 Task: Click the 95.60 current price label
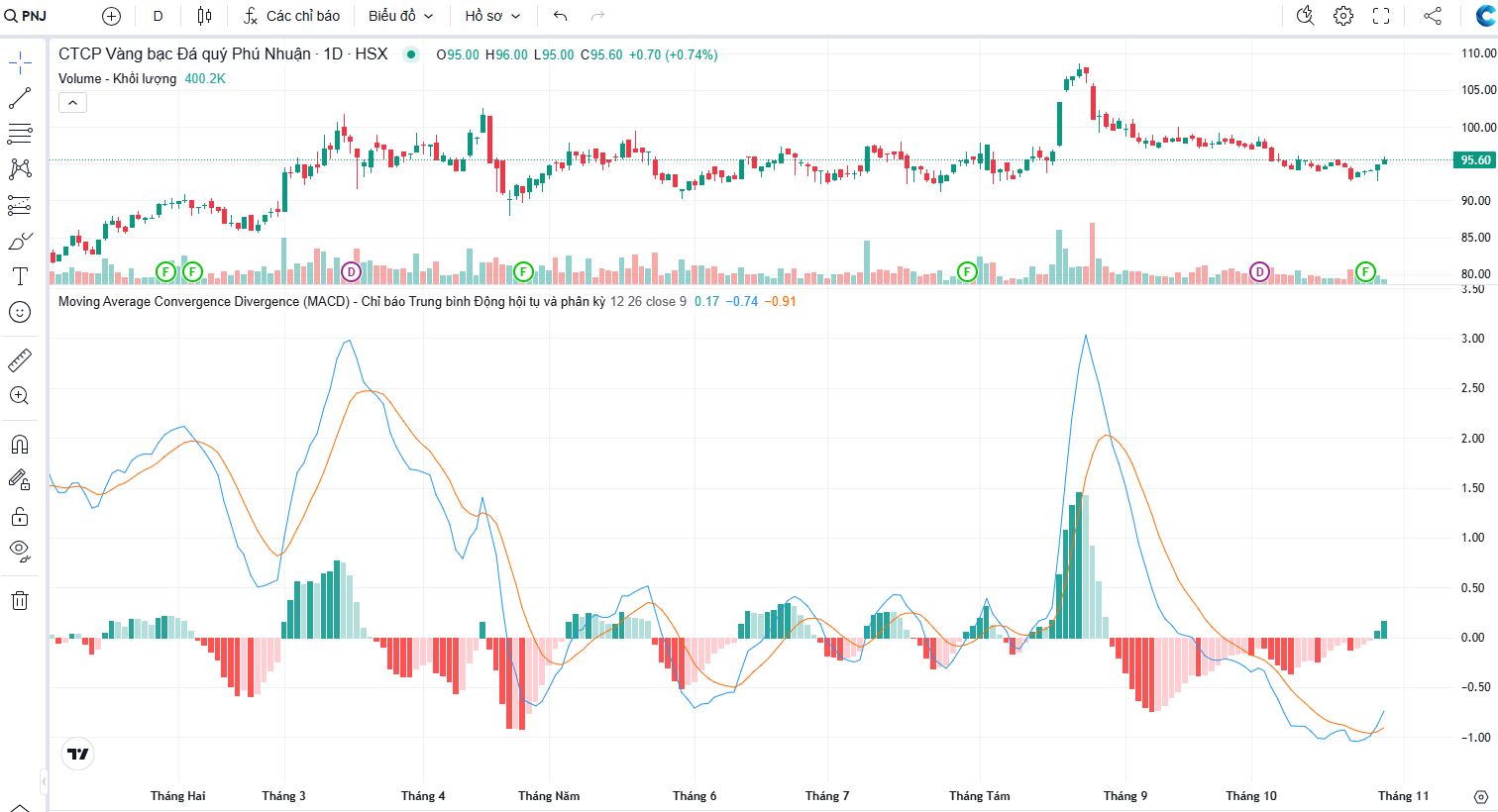(x=1475, y=159)
